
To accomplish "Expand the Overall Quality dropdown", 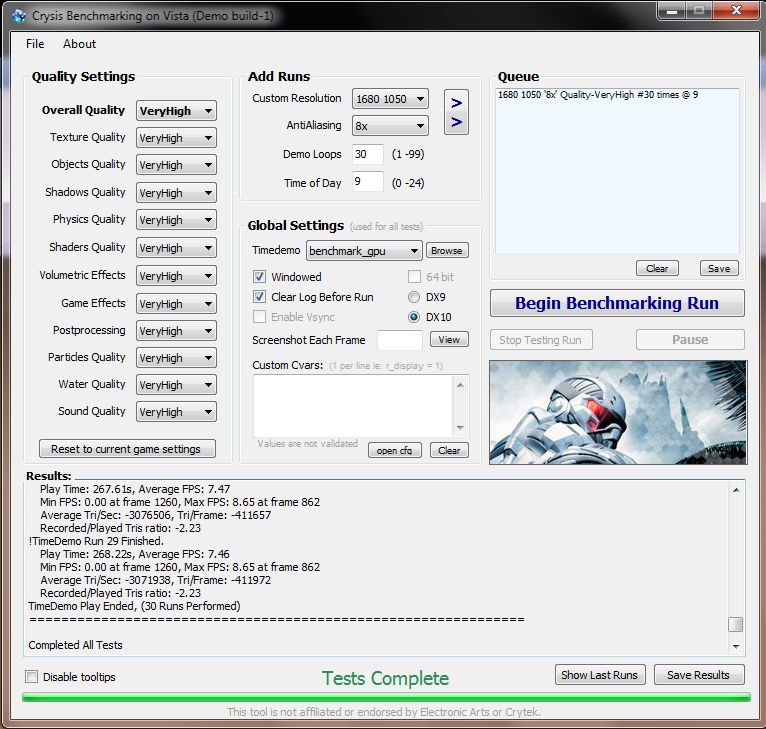I will click(176, 111).
